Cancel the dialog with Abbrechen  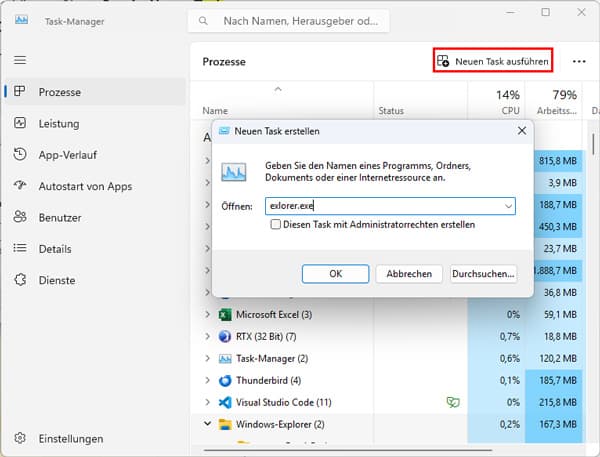(x=409, y=274)
